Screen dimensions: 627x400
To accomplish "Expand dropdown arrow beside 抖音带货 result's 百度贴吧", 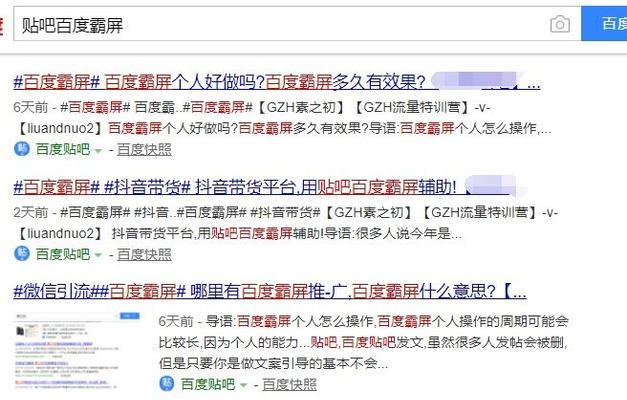I will [x=98, y=256].
